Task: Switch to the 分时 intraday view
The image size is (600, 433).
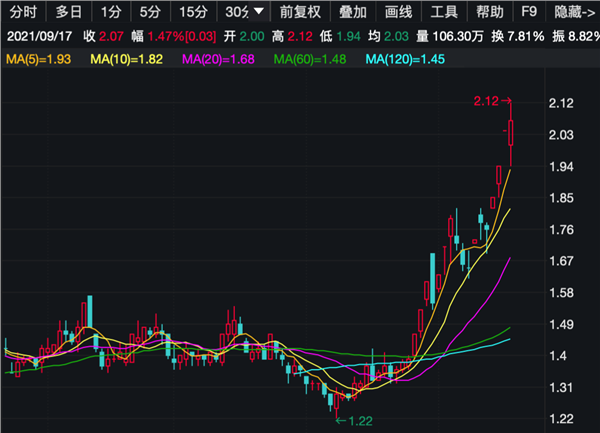Action: [x=23, y=12]
